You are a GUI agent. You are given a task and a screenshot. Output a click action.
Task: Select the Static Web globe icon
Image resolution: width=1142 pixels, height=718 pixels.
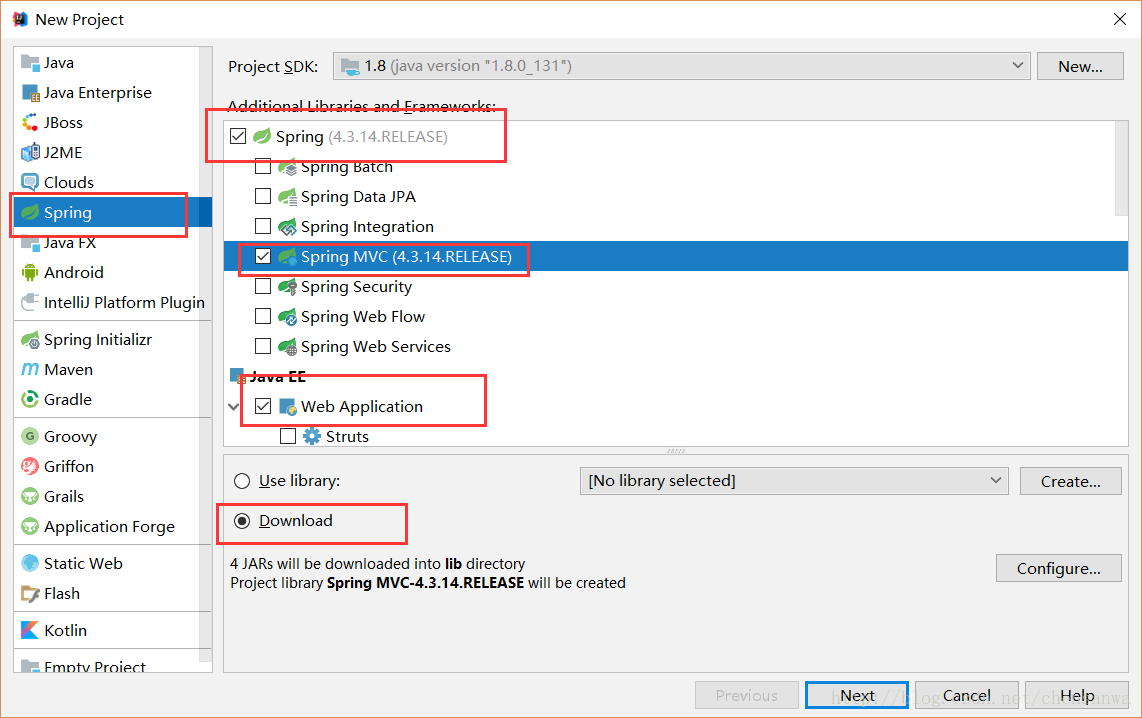click(x=30, y=564)
